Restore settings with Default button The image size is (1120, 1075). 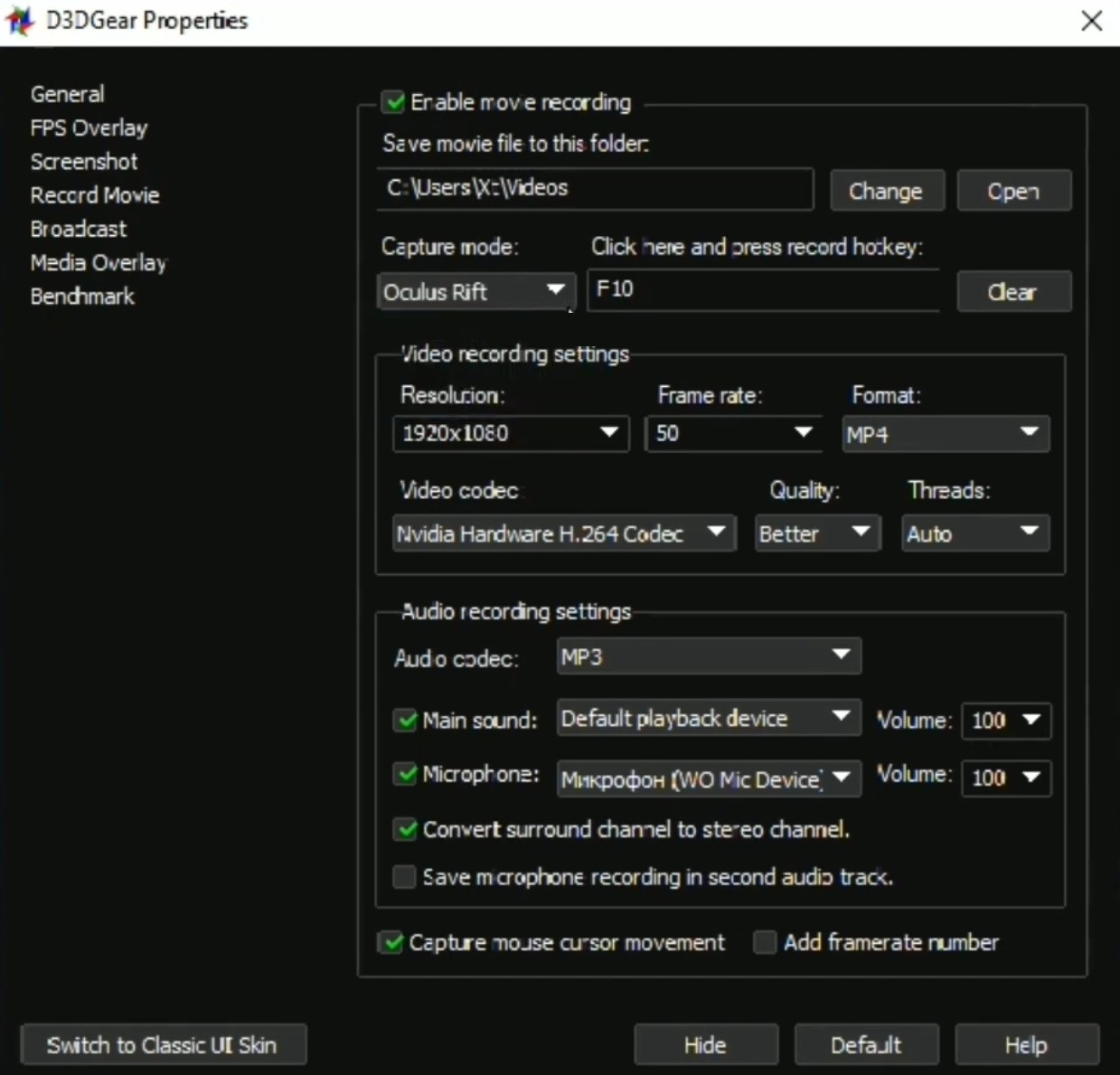tap(866, 1045)
